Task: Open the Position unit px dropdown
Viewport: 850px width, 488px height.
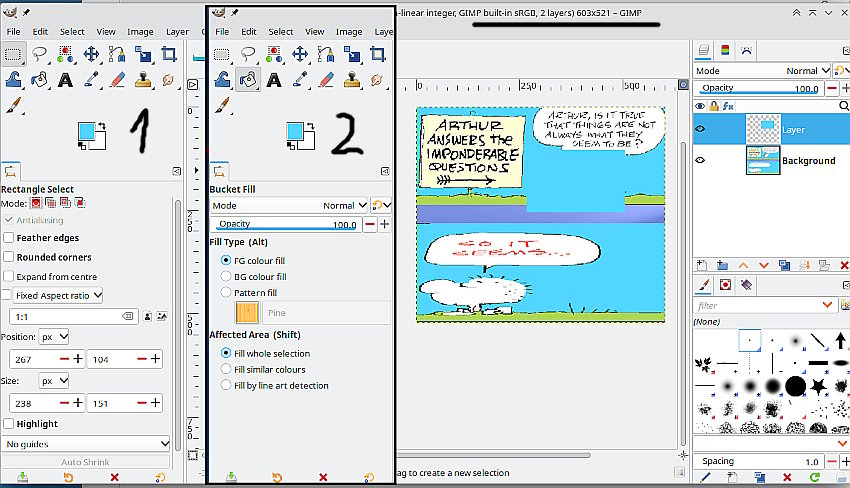Action: 54,337
